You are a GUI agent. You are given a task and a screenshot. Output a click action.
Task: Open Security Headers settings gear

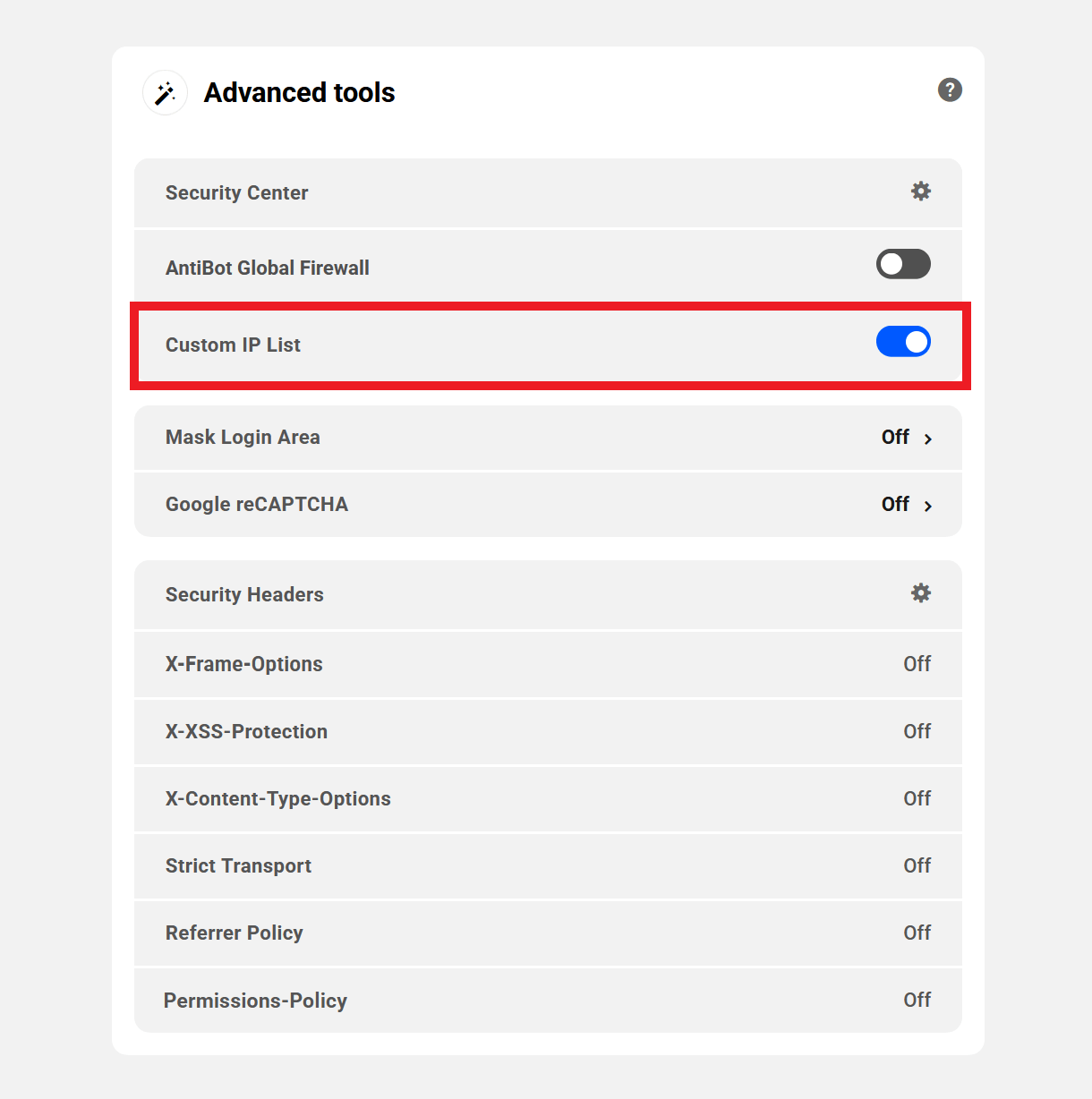[921, 593]
